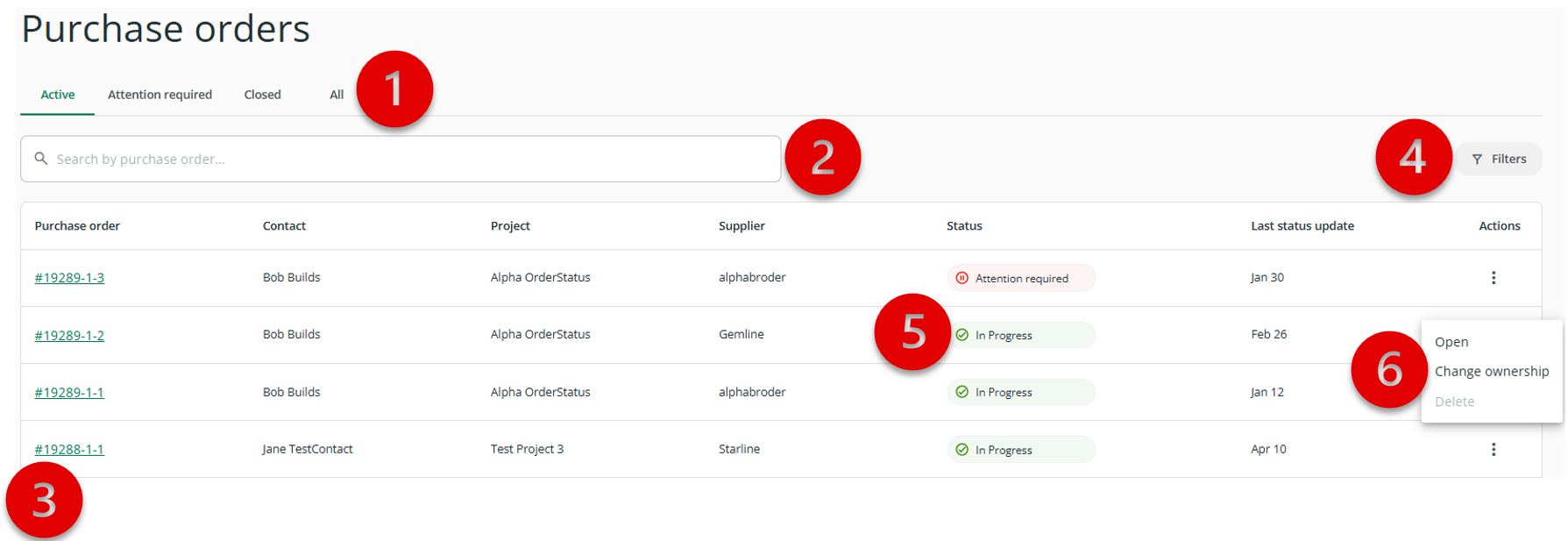Select the disabled Delete menu entry

1454,402
